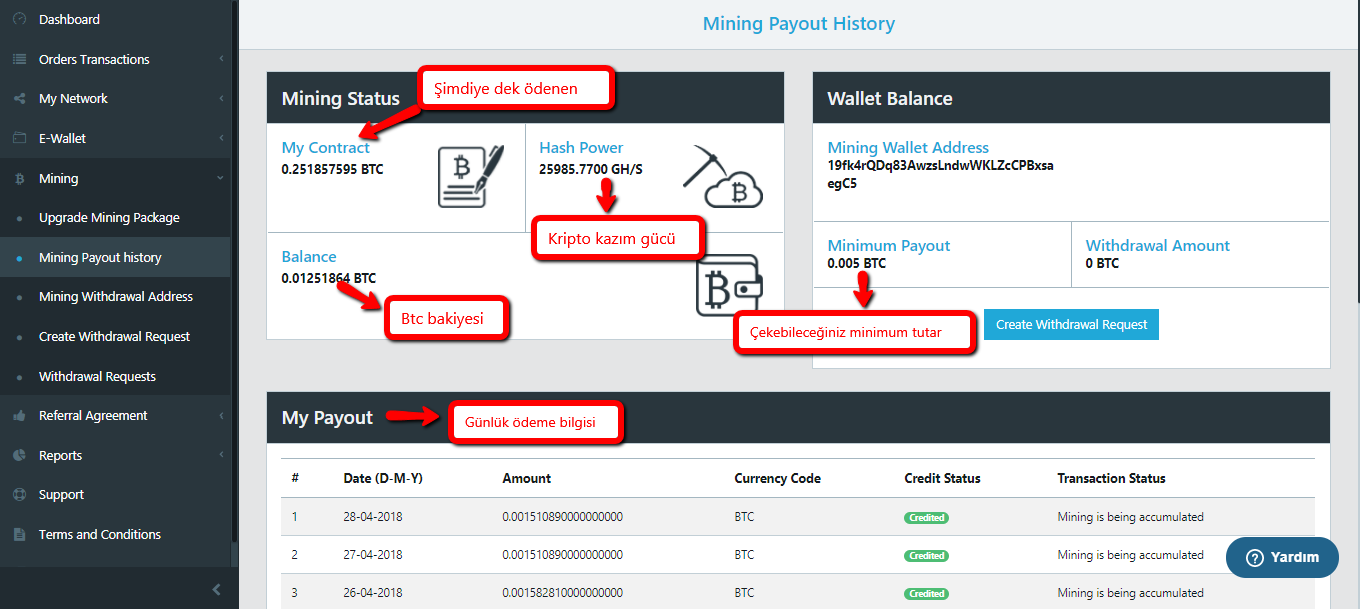
Task: Collapse the Mining submenu arrow
Action: click(x=221, y=178)
